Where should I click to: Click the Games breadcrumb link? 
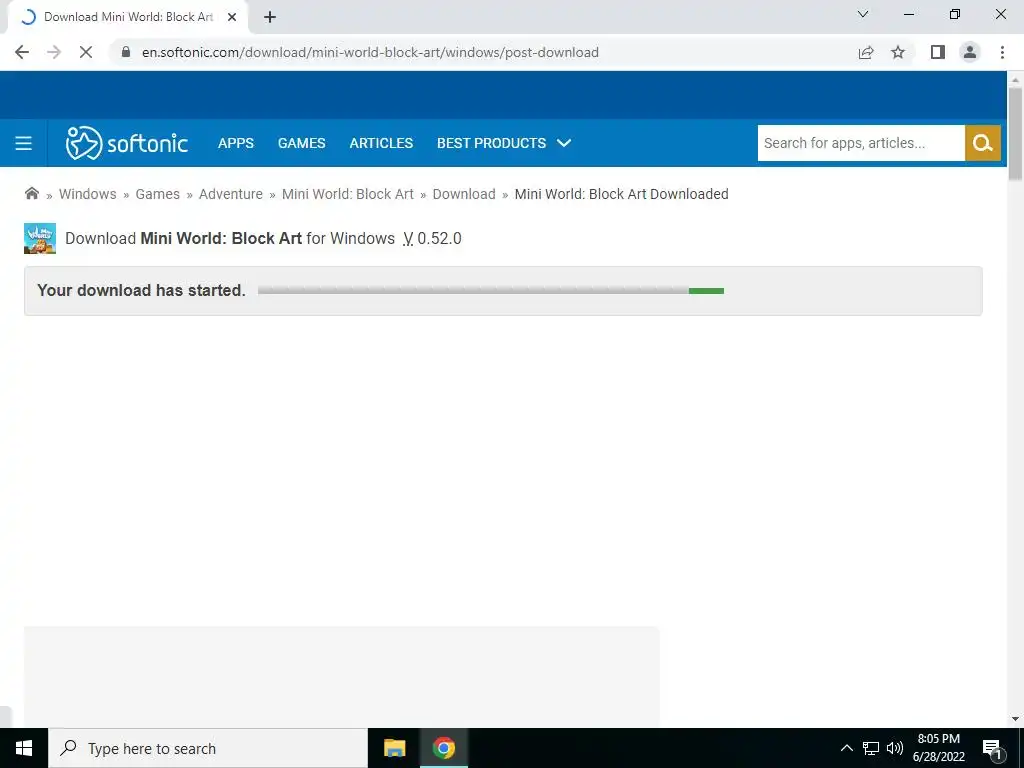(x=157, y=194)
